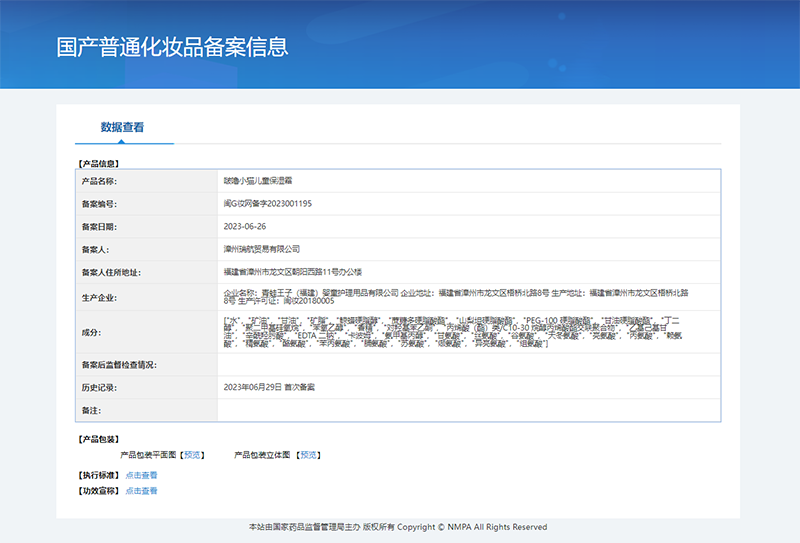Click the 备案编号 value 闽G妆网备字2023001195

(268, 203)
